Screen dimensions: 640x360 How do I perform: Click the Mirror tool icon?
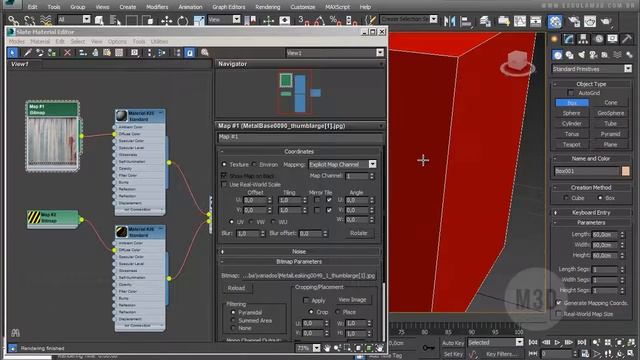coord(449,21)
